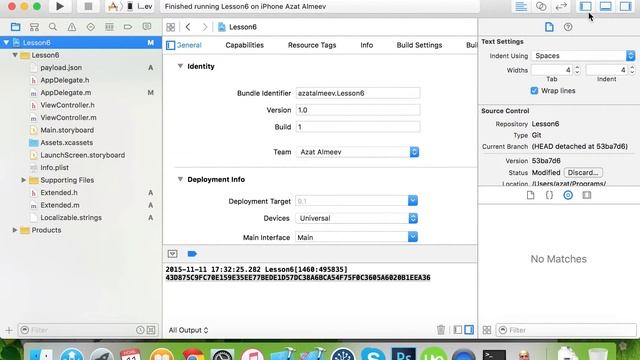Screen dimensions: 640x360
Task: Show the Quick Help inspector
Action: [568, 27]
